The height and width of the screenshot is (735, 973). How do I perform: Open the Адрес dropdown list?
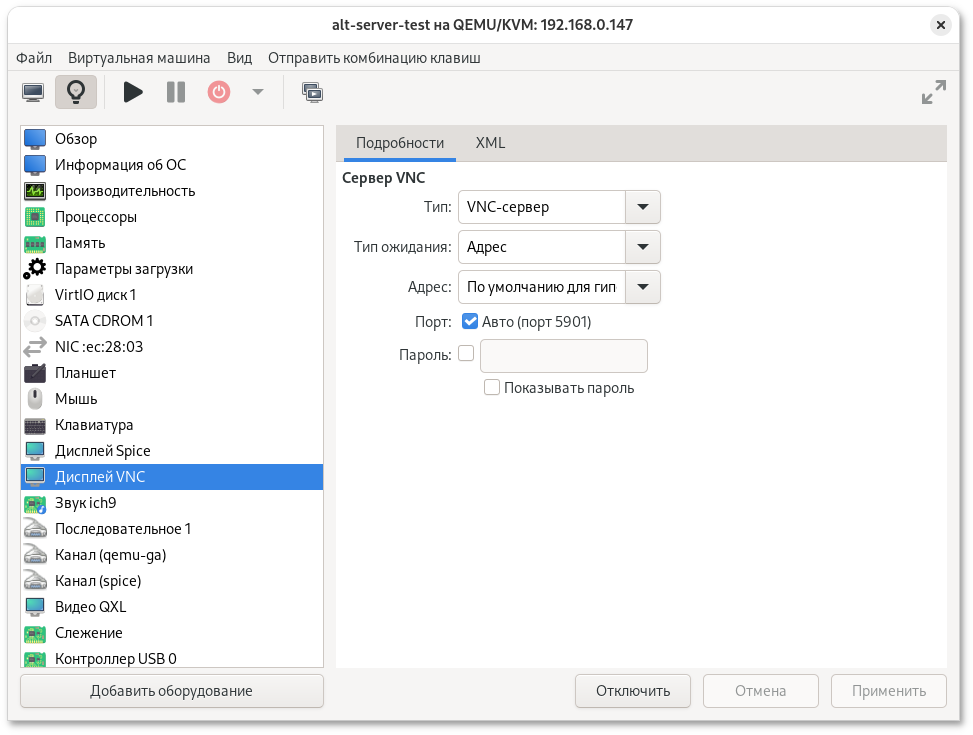tap(642, 288)
